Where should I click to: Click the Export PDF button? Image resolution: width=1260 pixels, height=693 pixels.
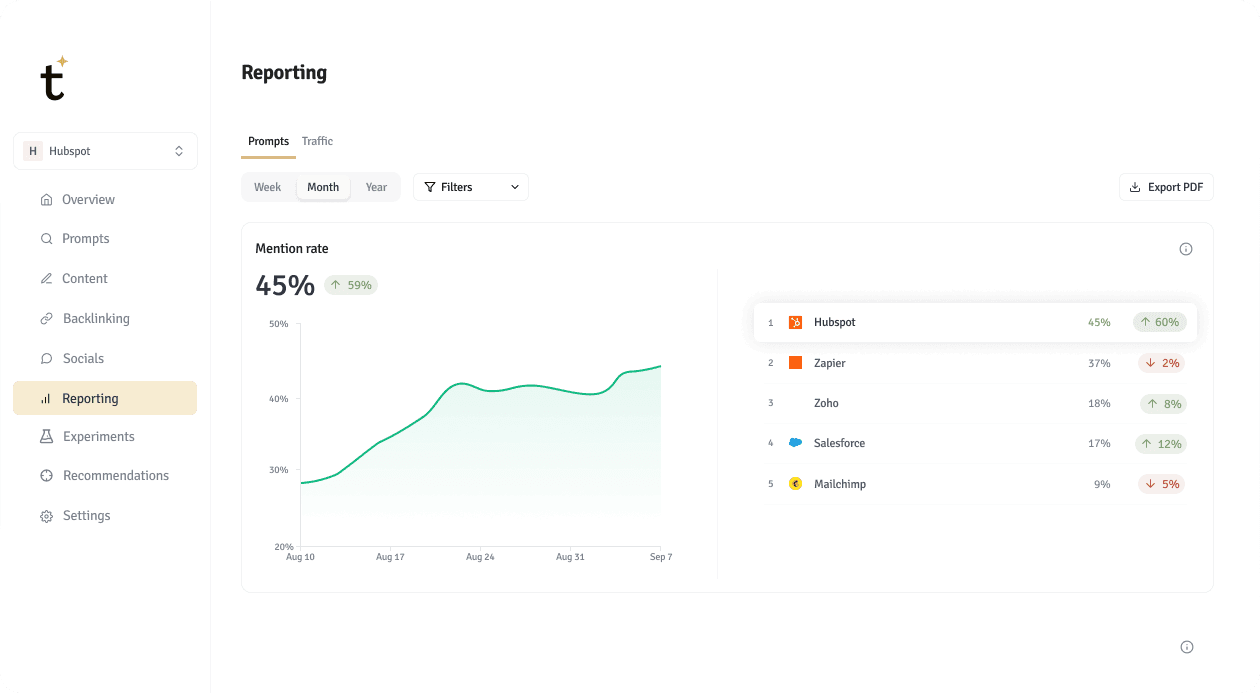pyautogui.click(x=1166, y=187)
